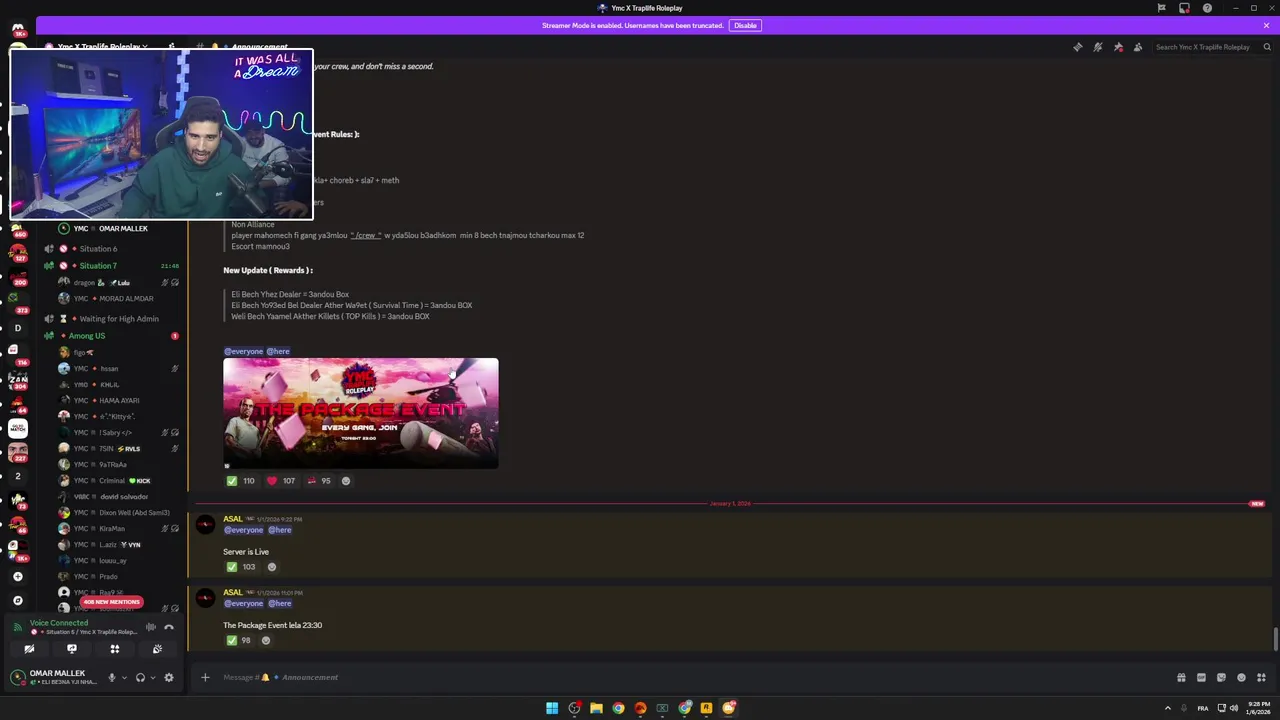Open headphone output options dropdown arrow
1280x720 pixels.
click(152, 677)
